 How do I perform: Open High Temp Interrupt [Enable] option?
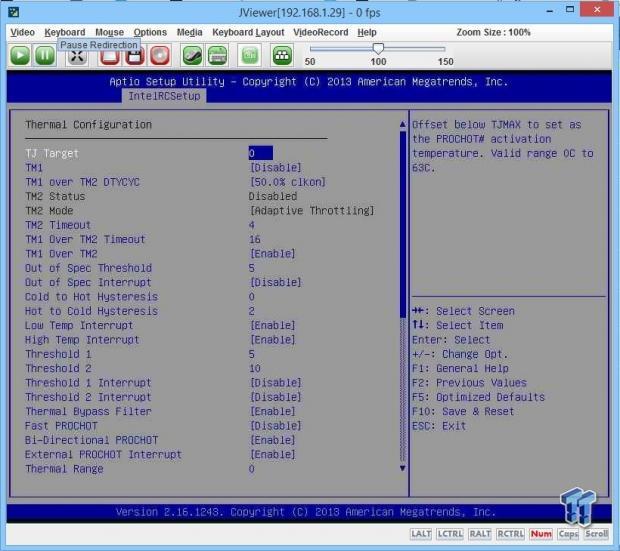(272, 340)
